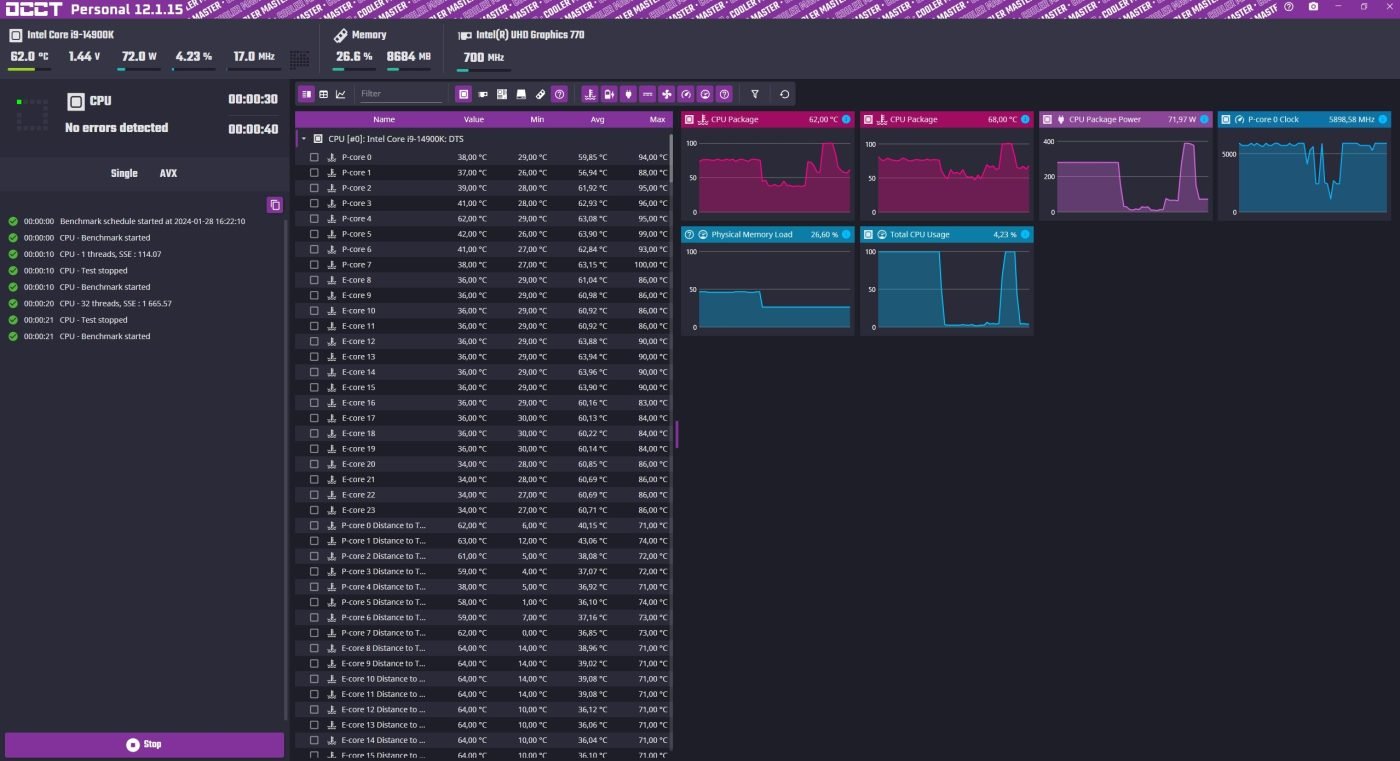The height and width of the screenshot is (761, 1400).
Task: Click the screenshot camera icon in title bar
Action: point(1313,7)
